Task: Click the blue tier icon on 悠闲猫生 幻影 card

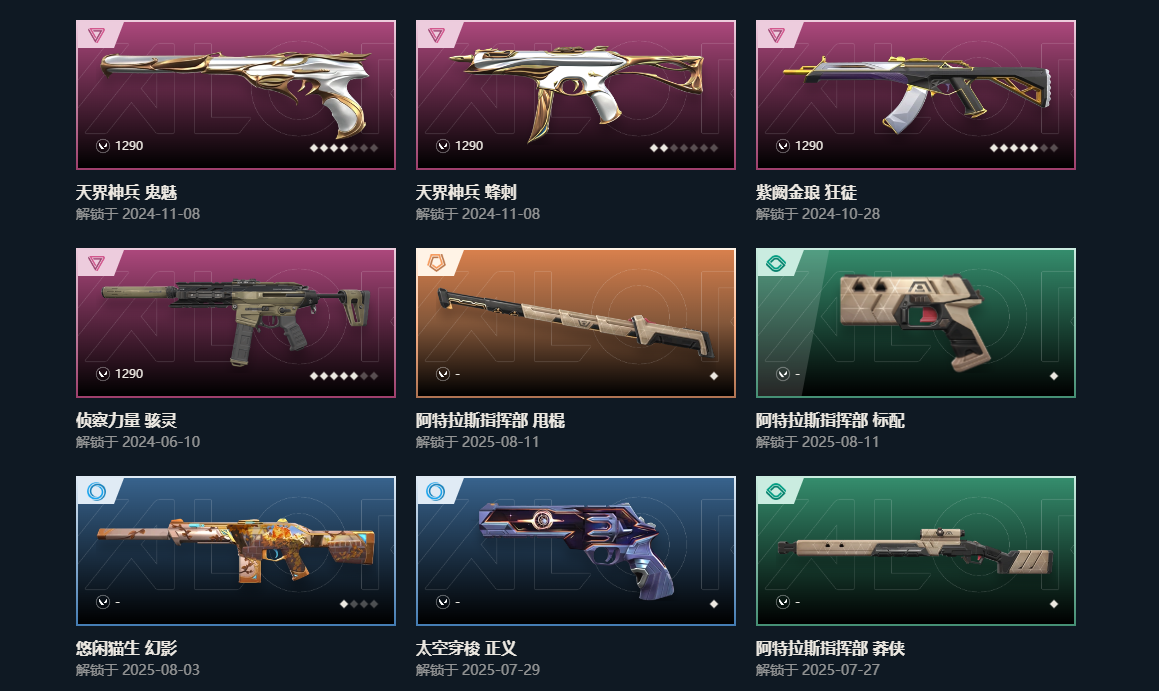Action: [x=96, y=491]
